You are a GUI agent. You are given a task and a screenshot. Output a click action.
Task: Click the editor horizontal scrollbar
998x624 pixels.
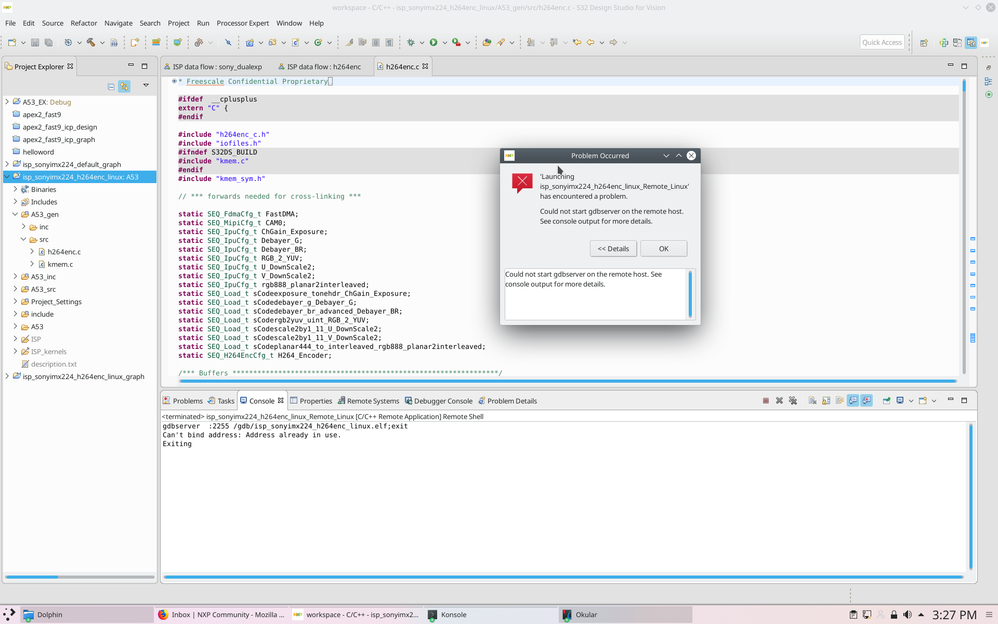point(568,381)
